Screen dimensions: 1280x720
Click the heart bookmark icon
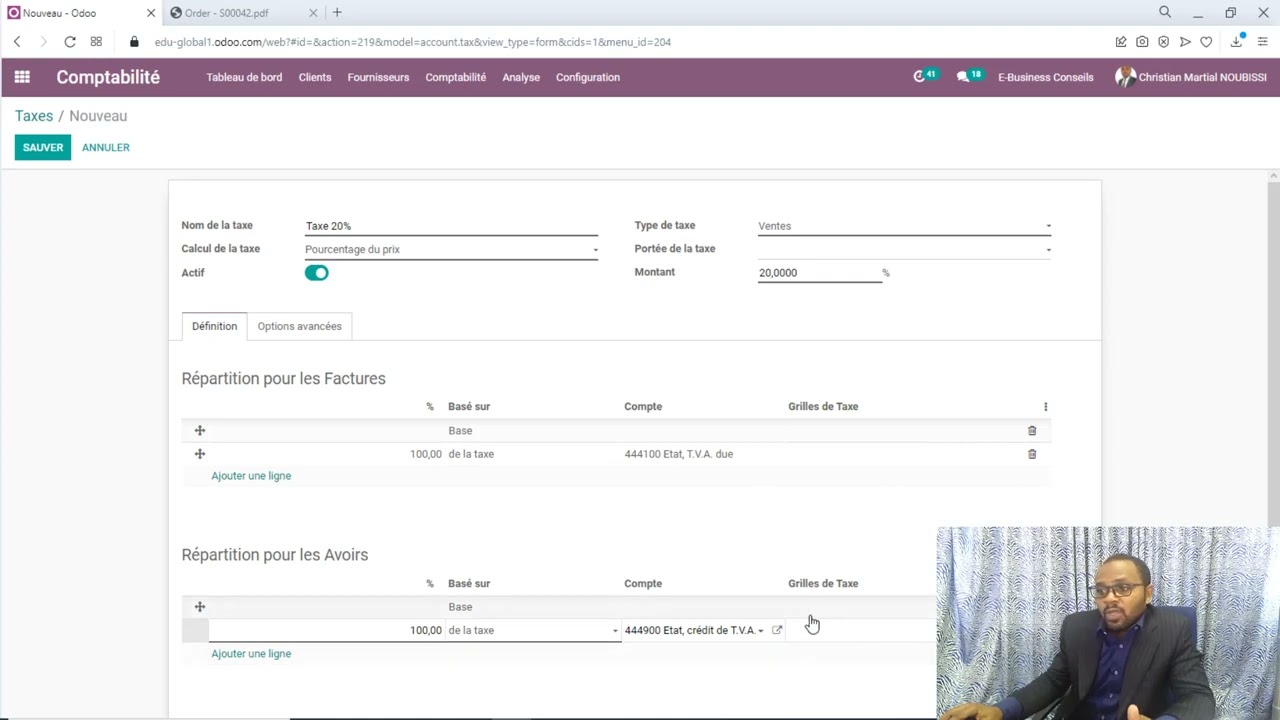pos(1206,42)
